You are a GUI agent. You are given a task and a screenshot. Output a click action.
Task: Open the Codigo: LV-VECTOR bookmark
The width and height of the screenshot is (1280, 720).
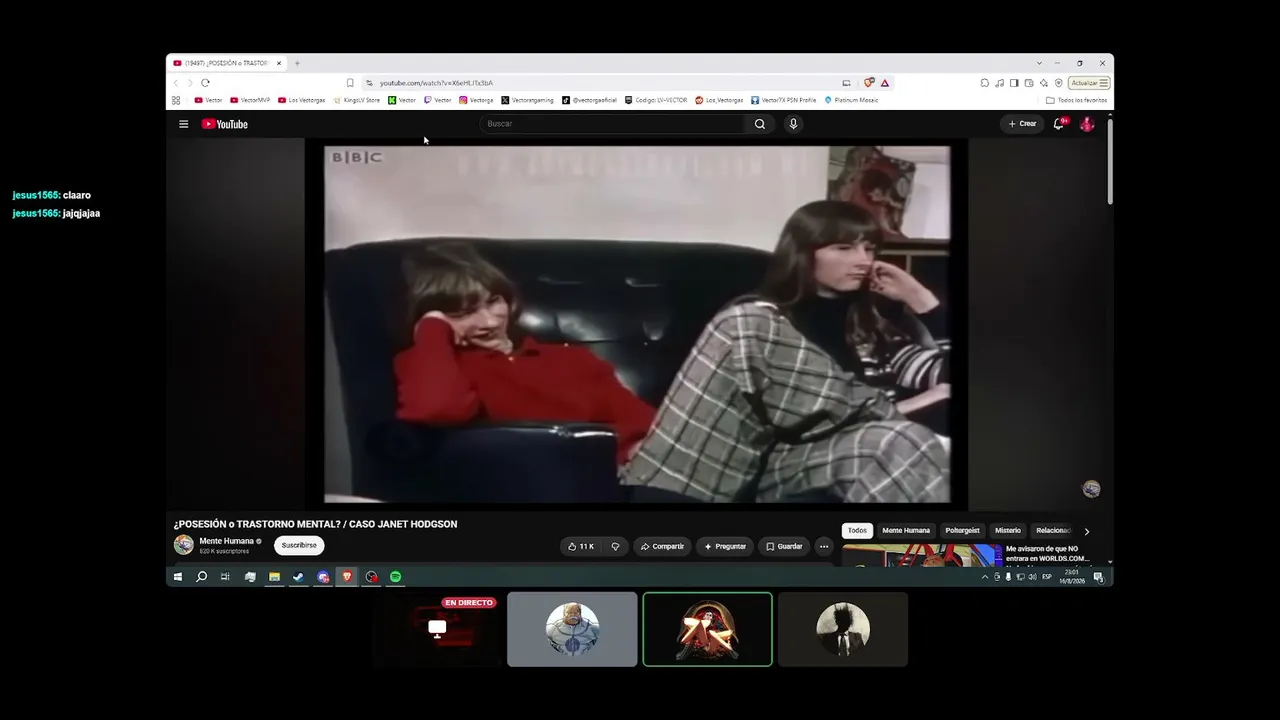tap(656, 100)
